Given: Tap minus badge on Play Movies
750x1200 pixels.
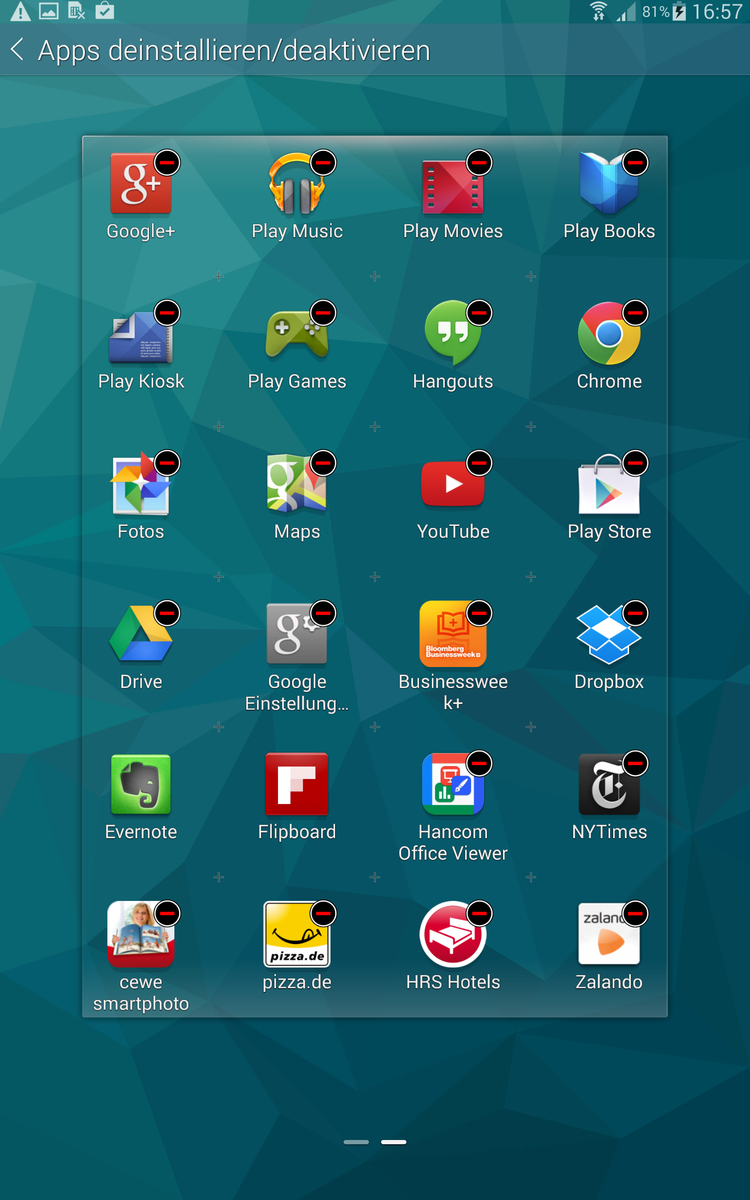Looking at the screenshot, I should coord(479,162).
